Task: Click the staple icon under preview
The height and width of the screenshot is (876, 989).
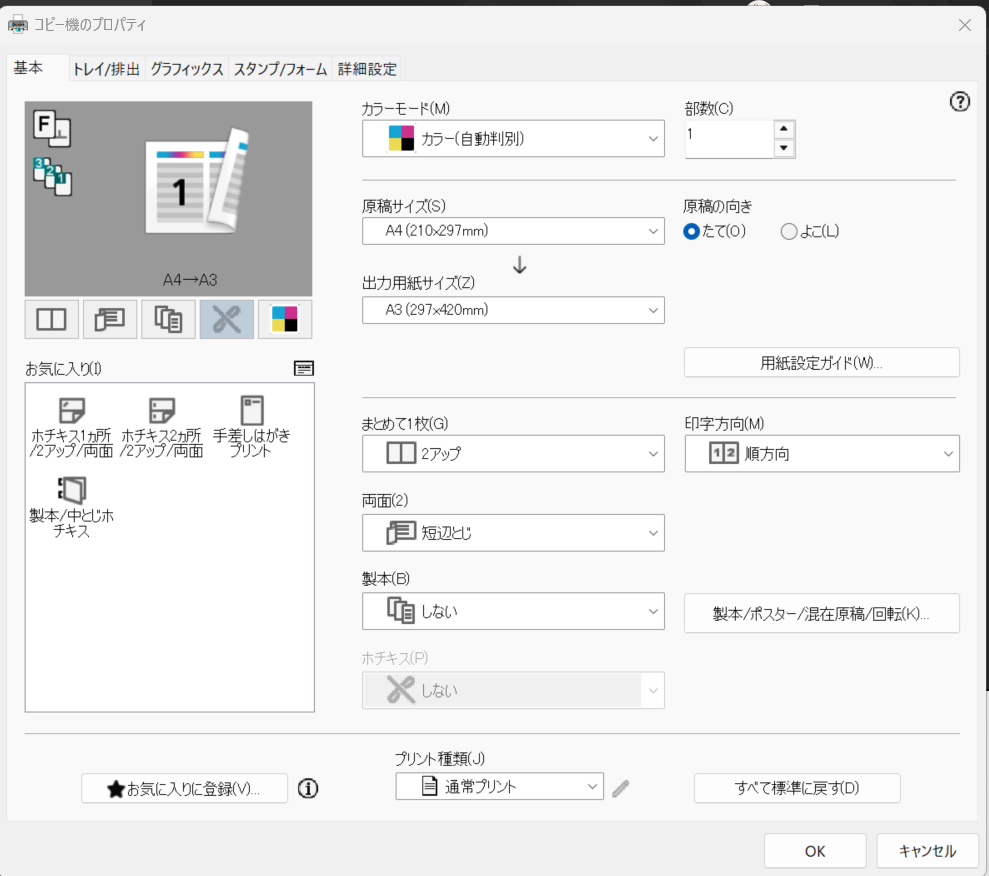Action: (x=226, y=319)
